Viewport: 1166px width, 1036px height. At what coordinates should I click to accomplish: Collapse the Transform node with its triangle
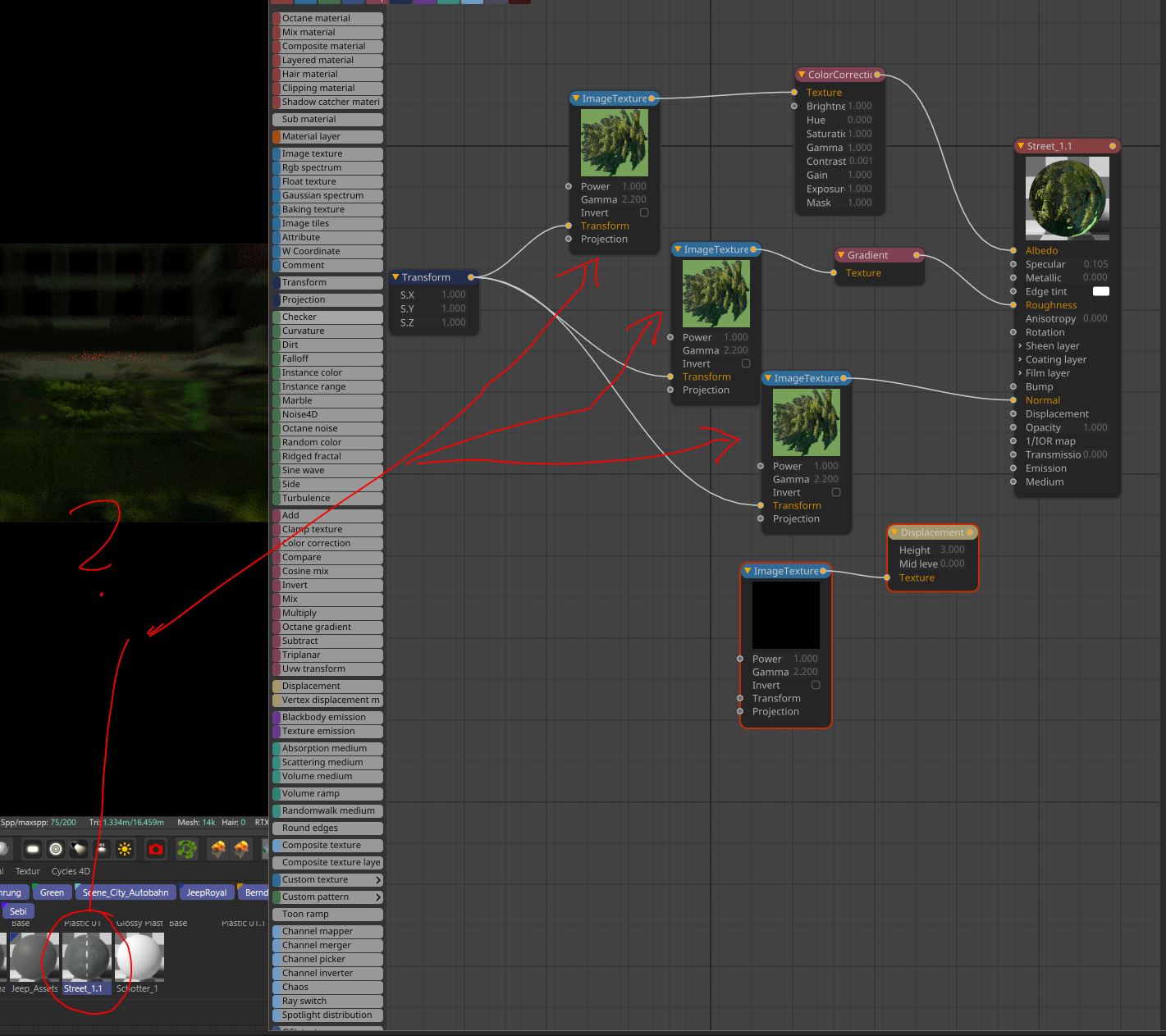[x=396, y=277]
